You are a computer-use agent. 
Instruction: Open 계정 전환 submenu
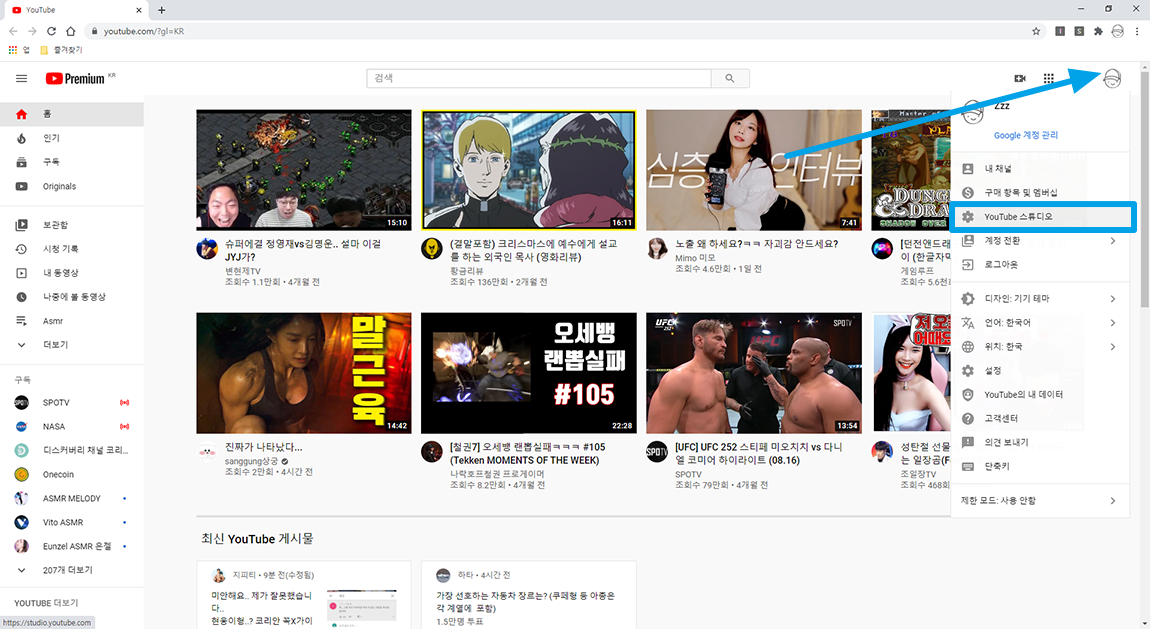click(x=1040, y=240)
